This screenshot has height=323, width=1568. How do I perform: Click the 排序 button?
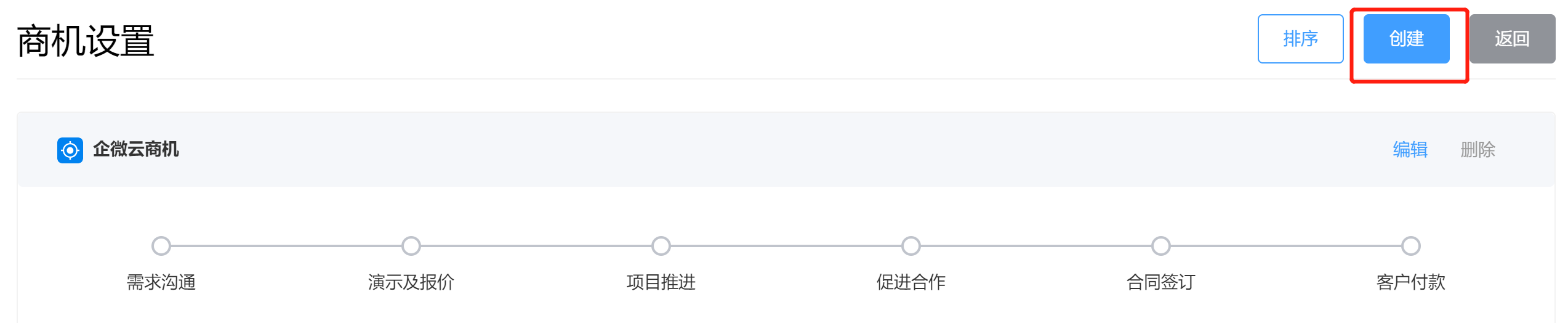(1300, 39)
